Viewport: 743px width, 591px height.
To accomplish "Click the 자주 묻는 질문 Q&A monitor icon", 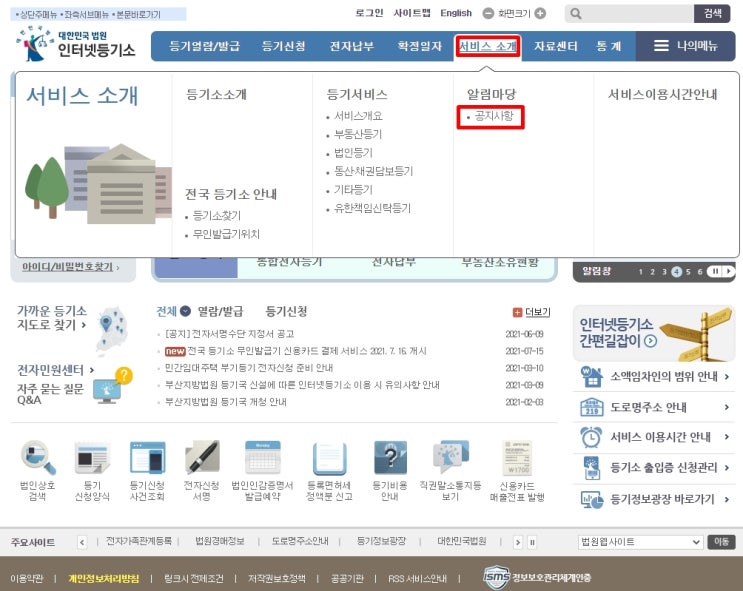I will (113, 386).
